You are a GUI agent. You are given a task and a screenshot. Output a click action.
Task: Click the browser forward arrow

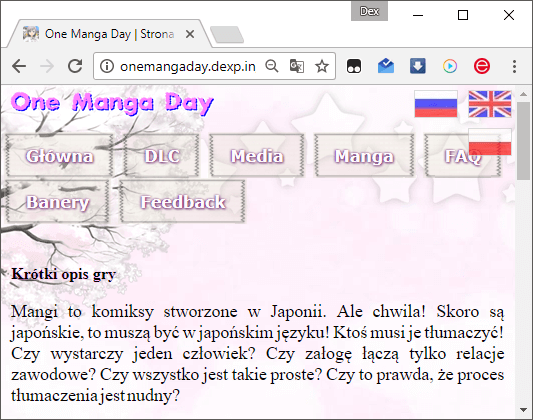coord(47,66)
